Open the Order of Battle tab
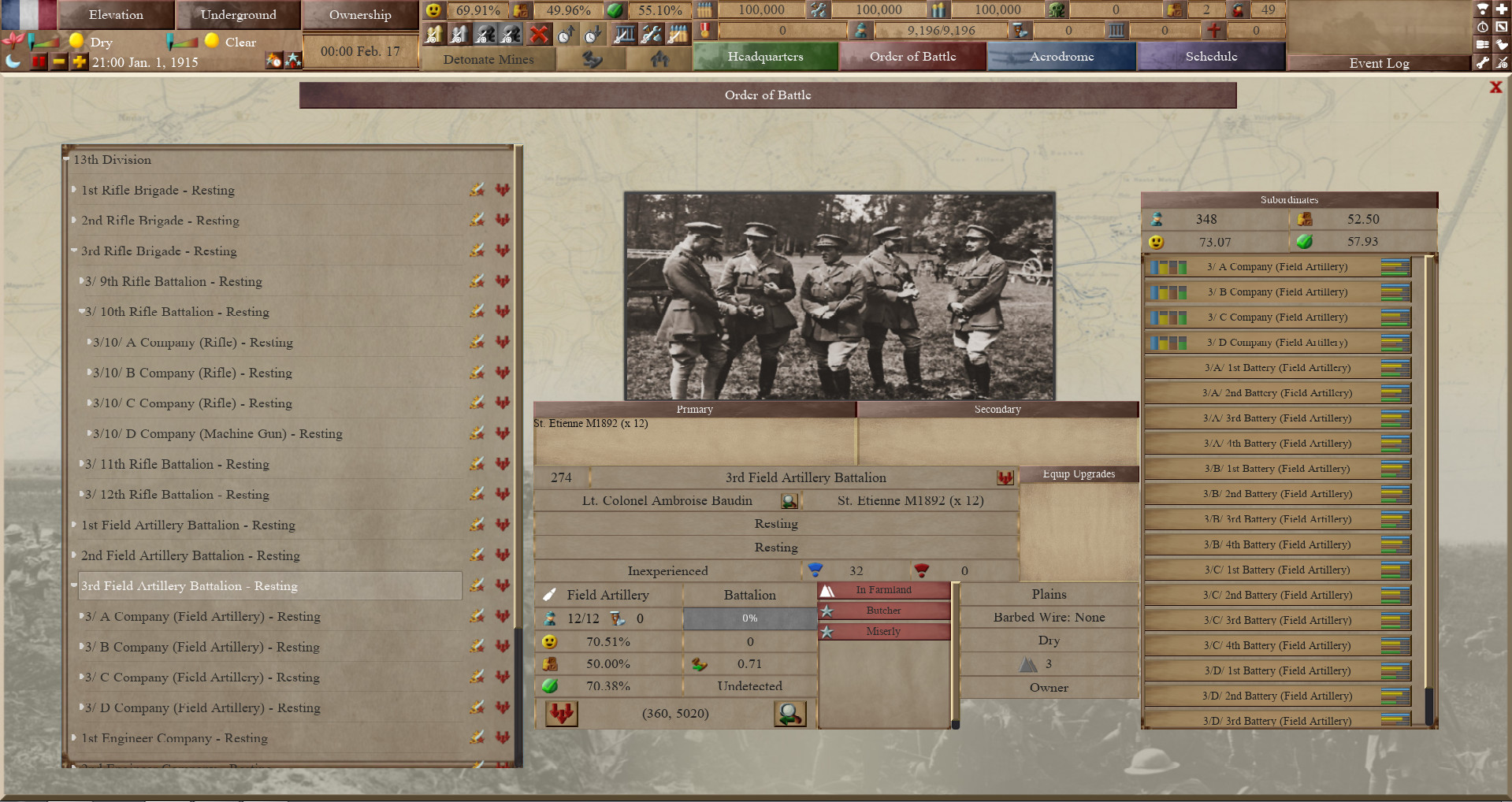The width and height of the screenshot is (1512, 802). 912,57
